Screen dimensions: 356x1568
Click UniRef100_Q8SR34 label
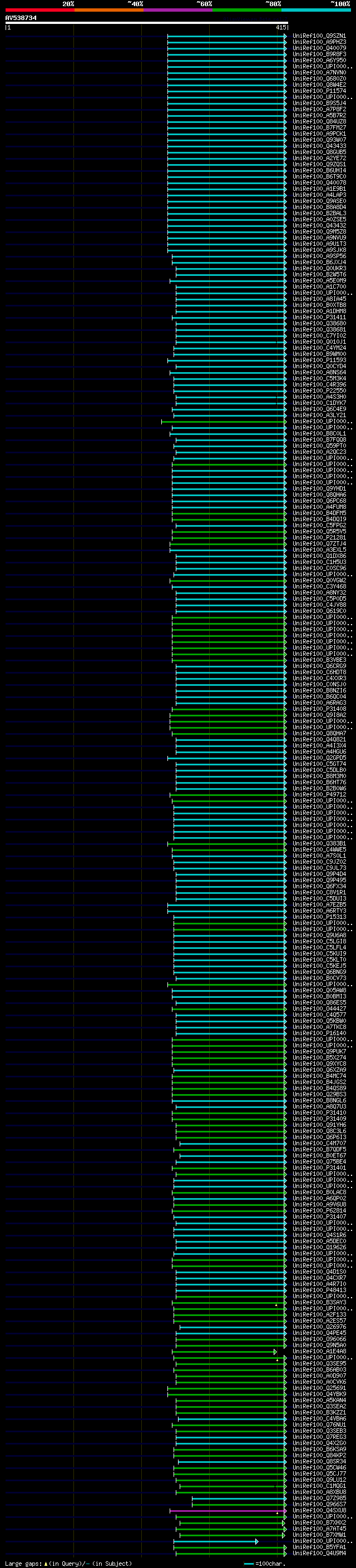click(x=319, y=1461)
